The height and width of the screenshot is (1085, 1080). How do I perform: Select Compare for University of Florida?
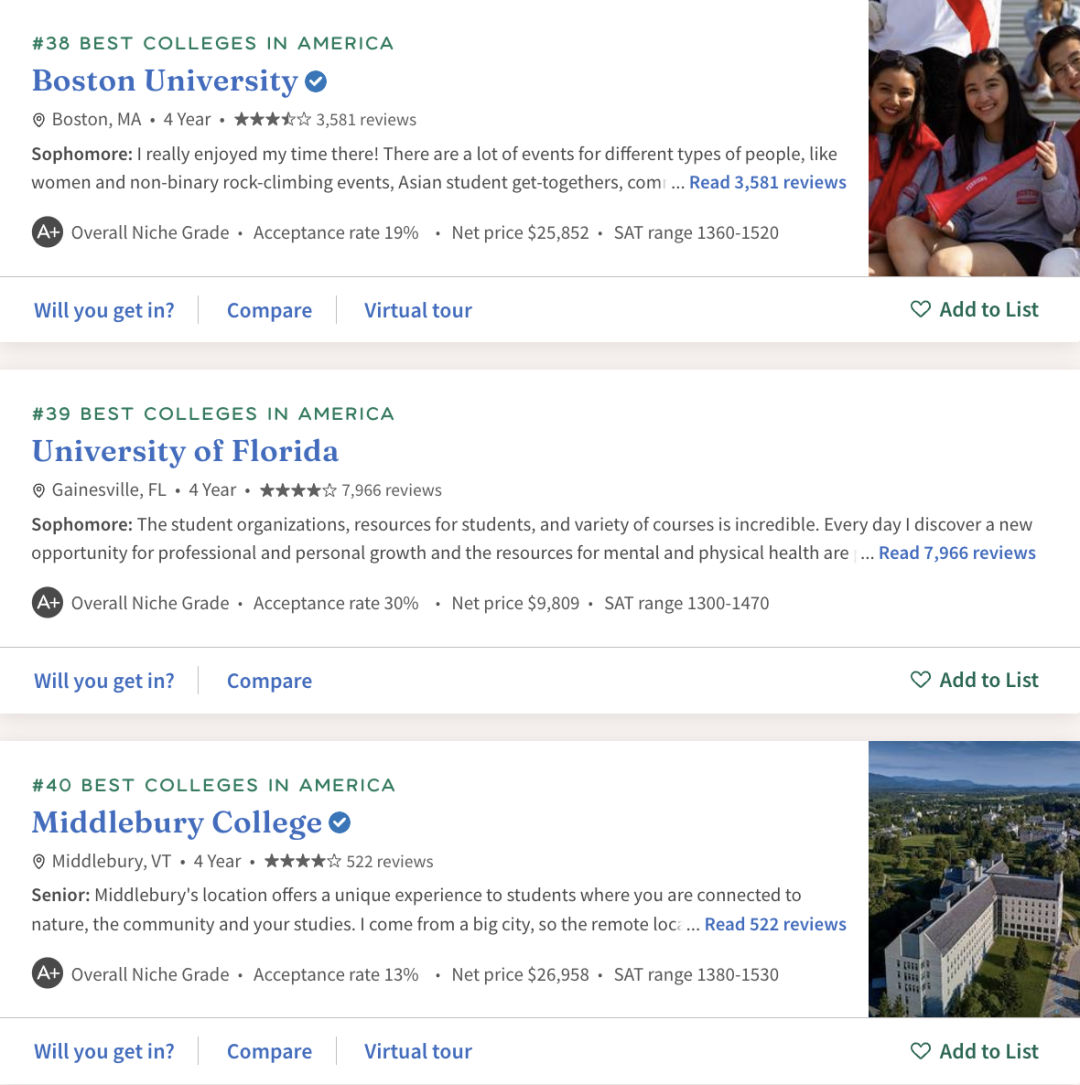pyautogui.click(x=269, y=681)
